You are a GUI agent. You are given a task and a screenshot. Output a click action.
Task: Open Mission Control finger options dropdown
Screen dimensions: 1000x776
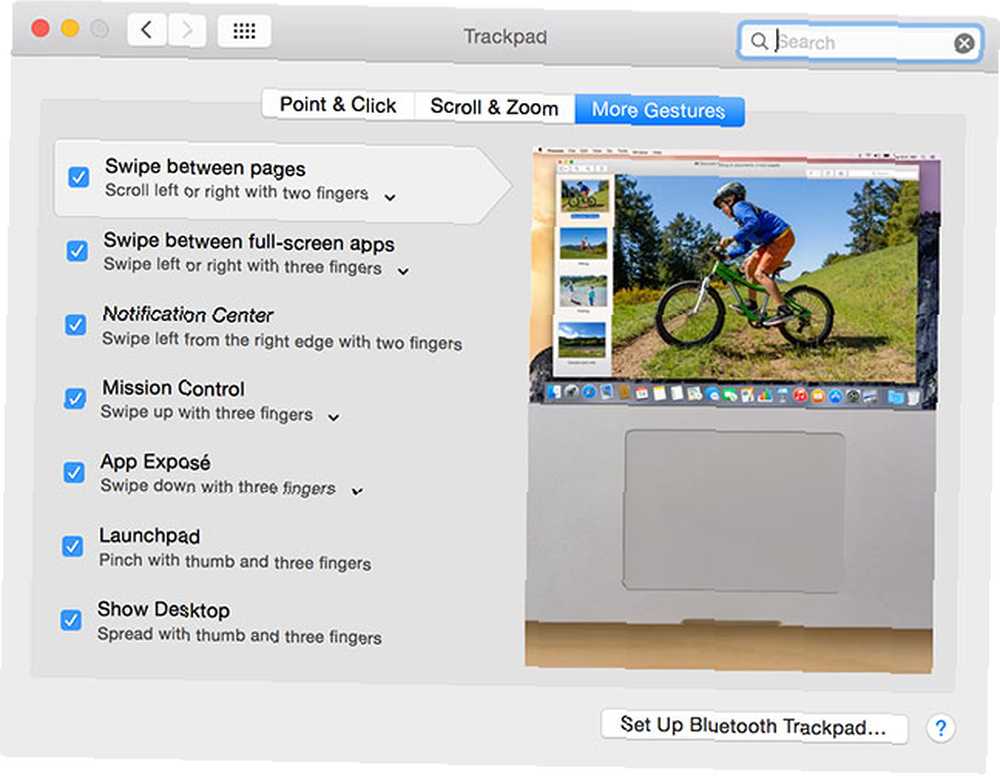click(334, 418)
